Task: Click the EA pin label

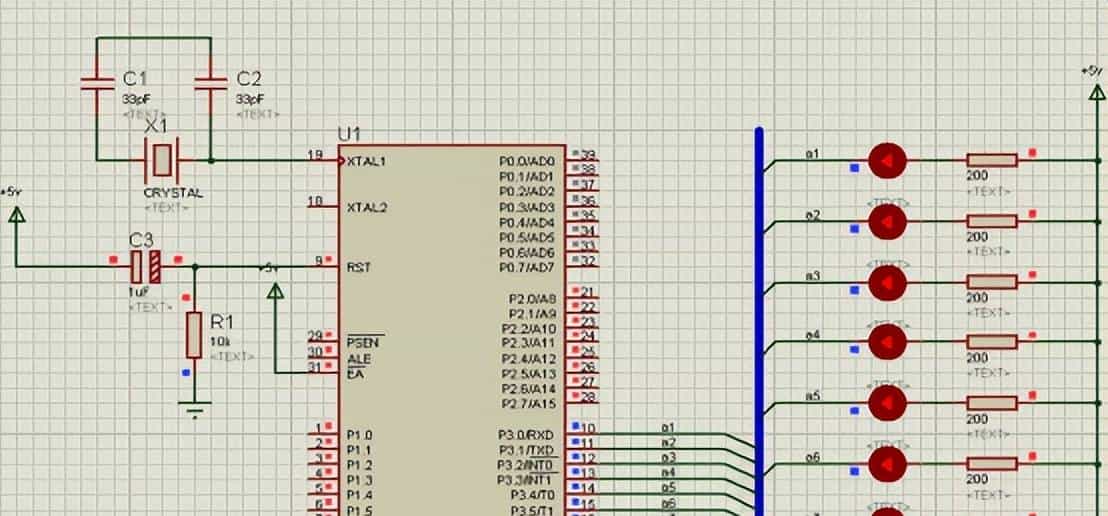Action: pos(354,374)
